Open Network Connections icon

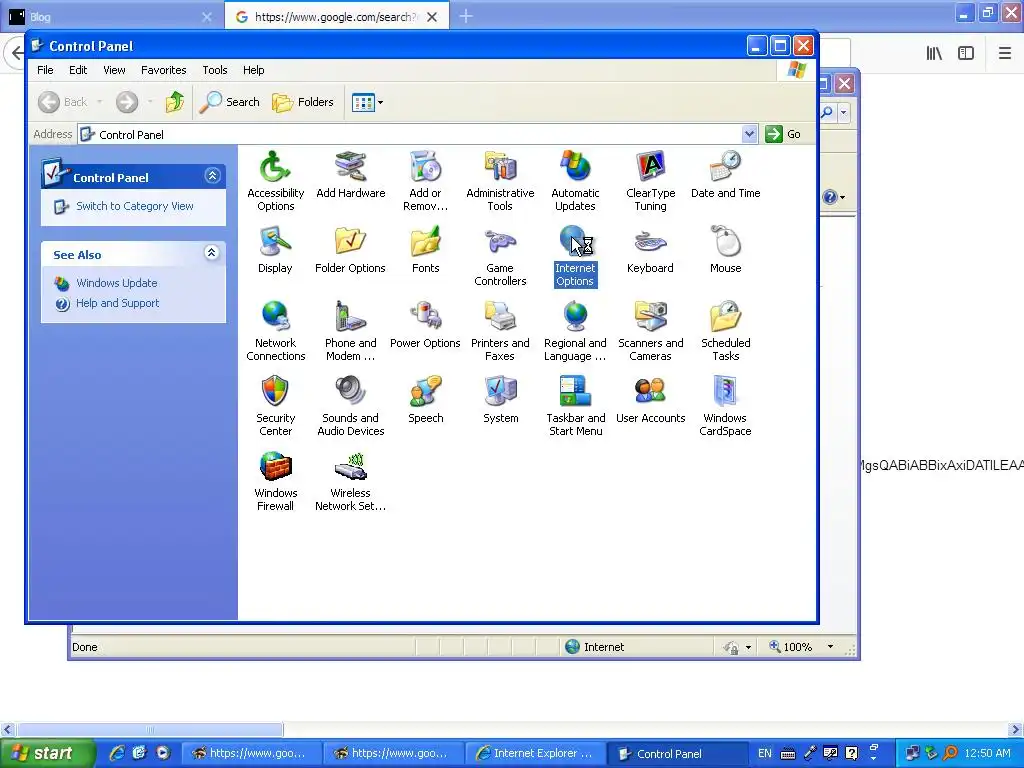(x=276, y=331)
